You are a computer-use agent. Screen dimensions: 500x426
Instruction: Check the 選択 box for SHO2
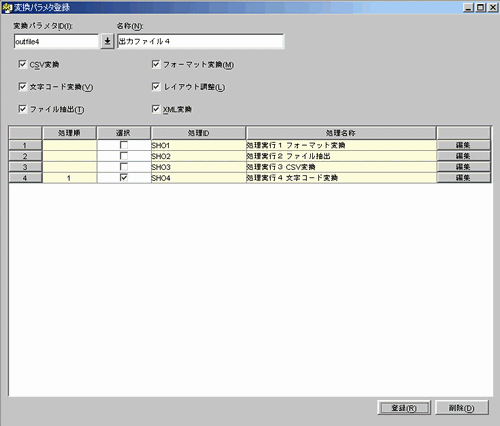(124, 156)
